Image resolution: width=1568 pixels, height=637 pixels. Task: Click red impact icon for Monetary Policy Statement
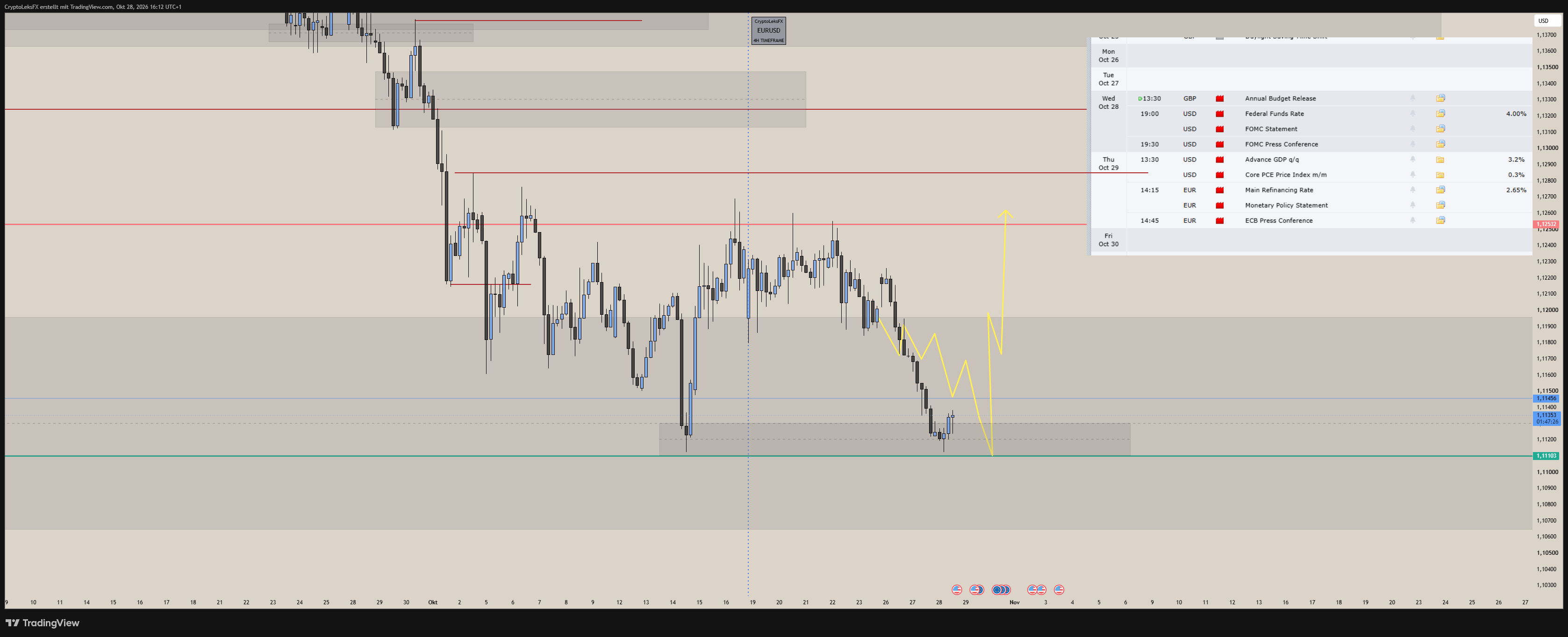(1220, 205)
